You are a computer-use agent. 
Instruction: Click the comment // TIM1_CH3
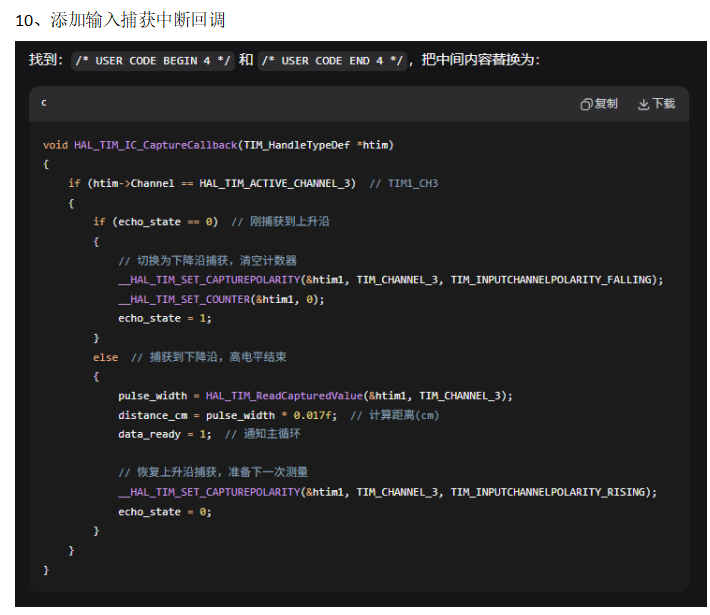click(x=403, y=183)
